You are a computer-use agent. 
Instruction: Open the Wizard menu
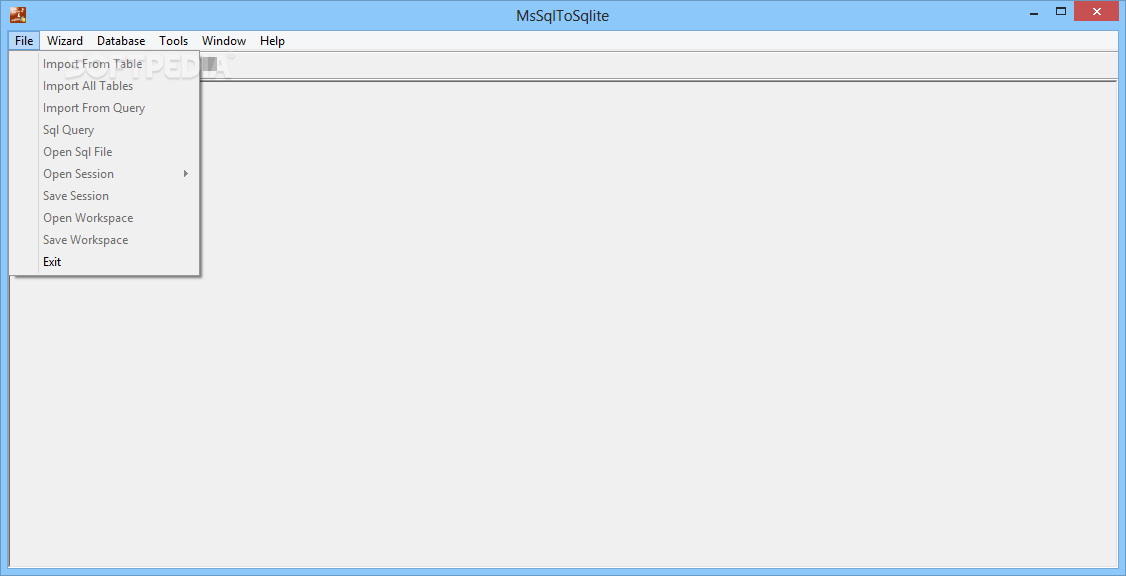[65, 41]
